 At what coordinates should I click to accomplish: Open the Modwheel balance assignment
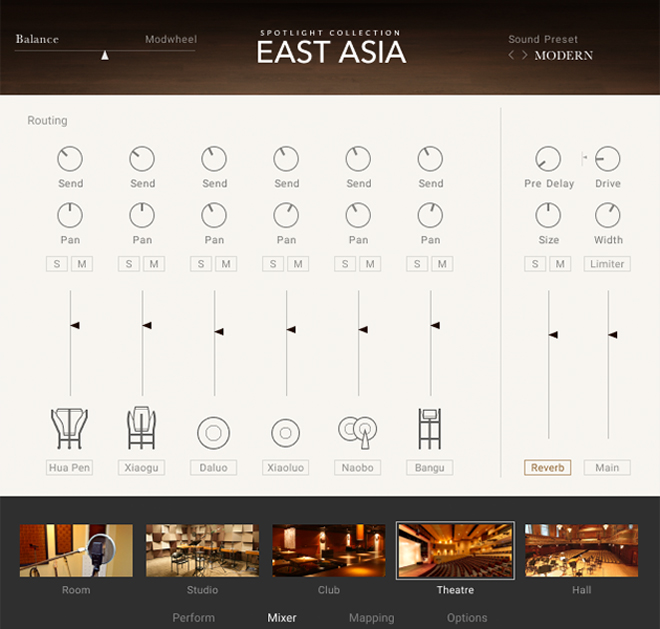tap(171, 40)
